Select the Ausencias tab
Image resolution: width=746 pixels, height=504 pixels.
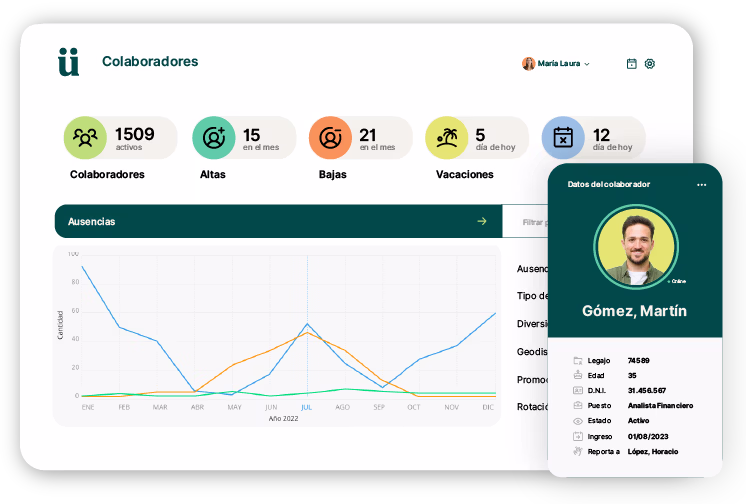[92, 221]
